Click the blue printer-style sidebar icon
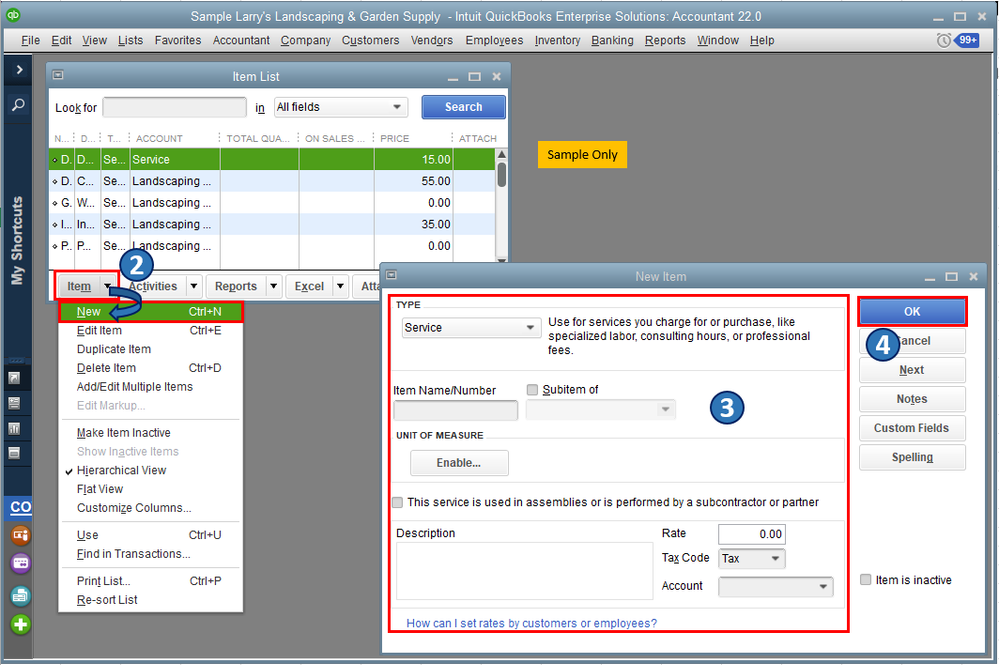The image size is (999, 665). coord(20,596)
